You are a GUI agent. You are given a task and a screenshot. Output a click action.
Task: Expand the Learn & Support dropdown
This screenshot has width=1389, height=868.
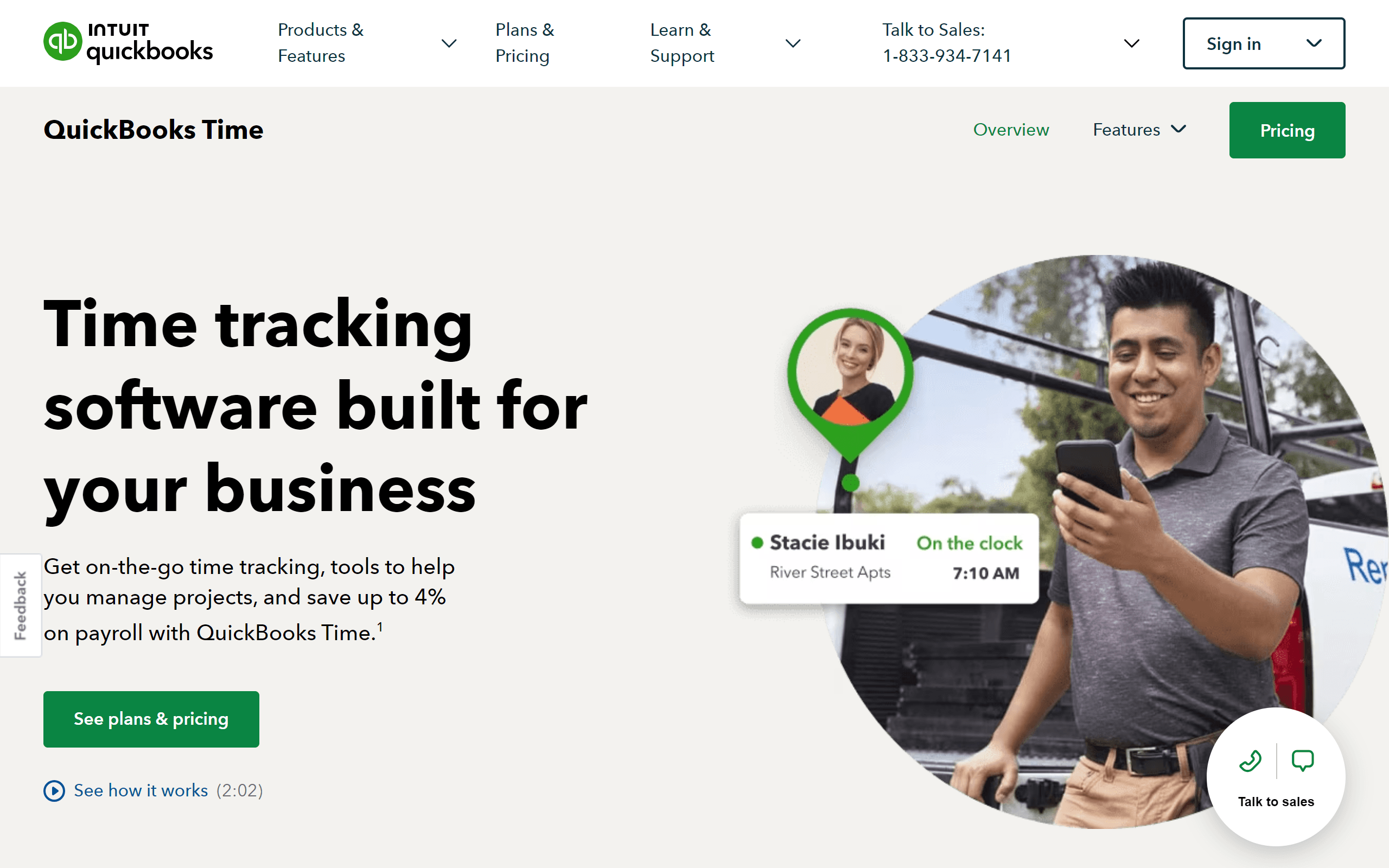point(792,43)
